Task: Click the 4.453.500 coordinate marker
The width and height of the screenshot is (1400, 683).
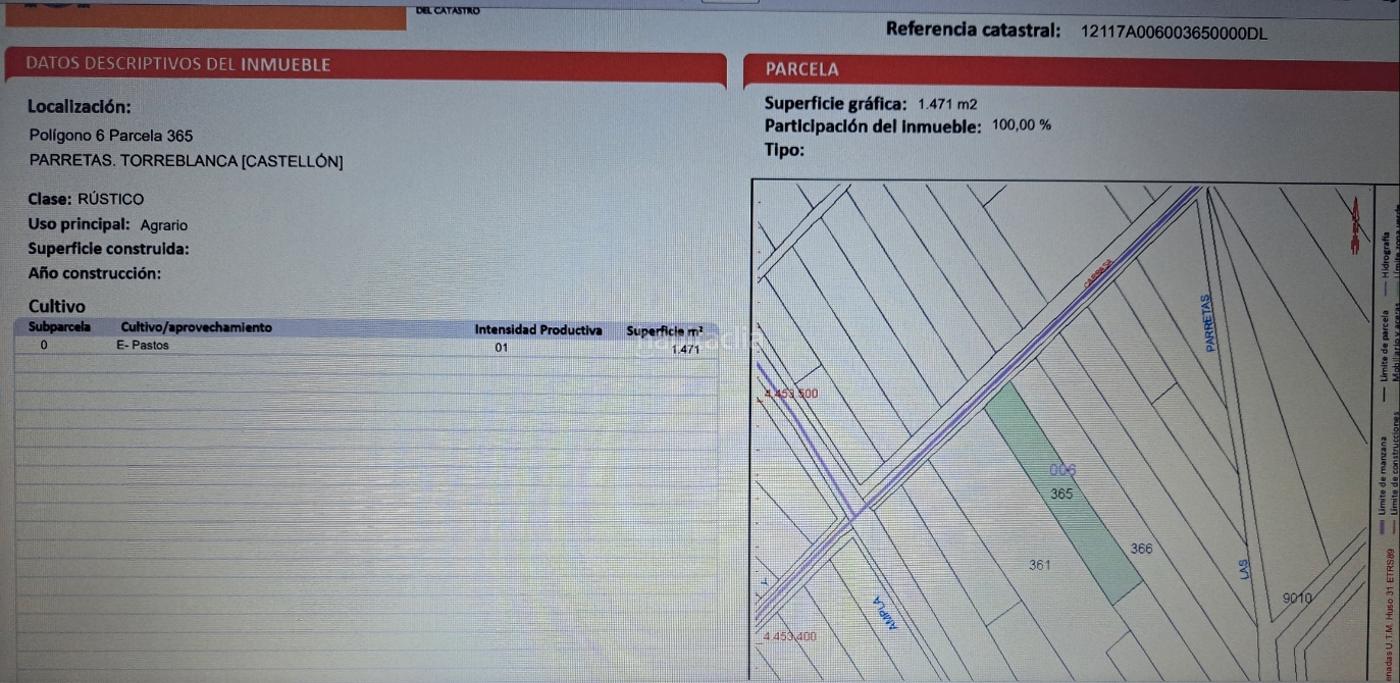Action: (x=791, y=394)
